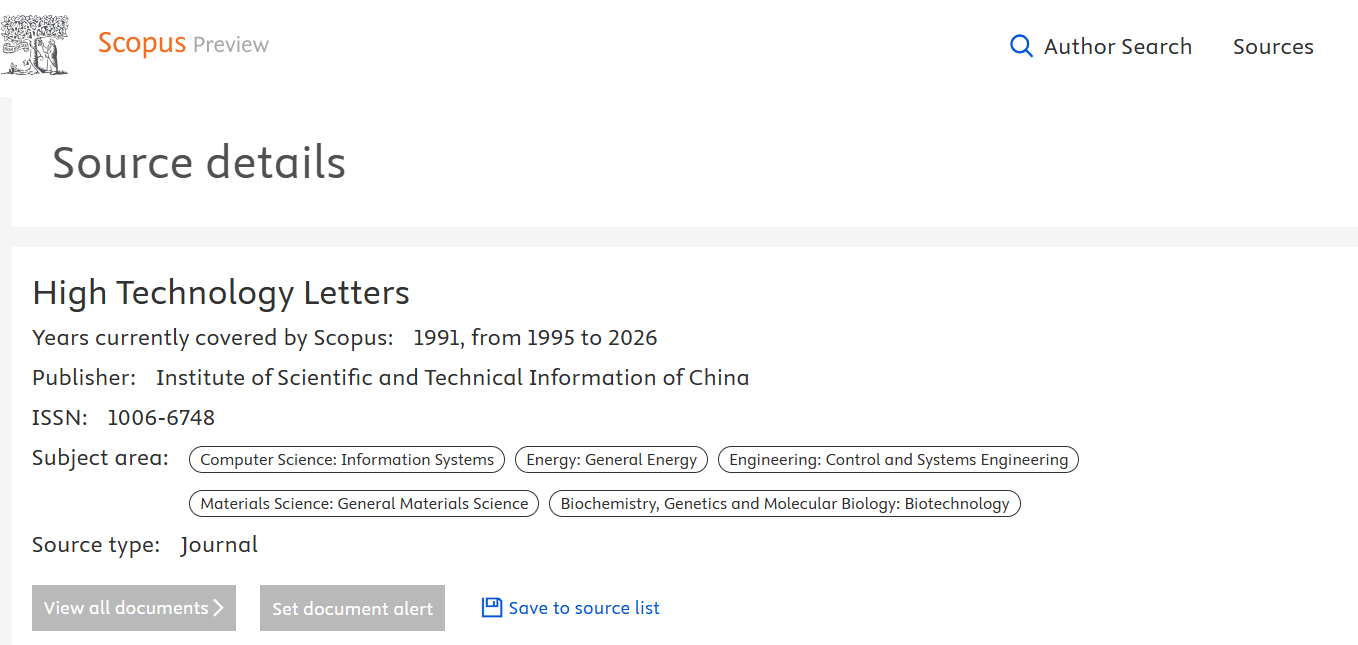
Task: Select the Computer Science: Information Systems tag
Action: point(347,460)
